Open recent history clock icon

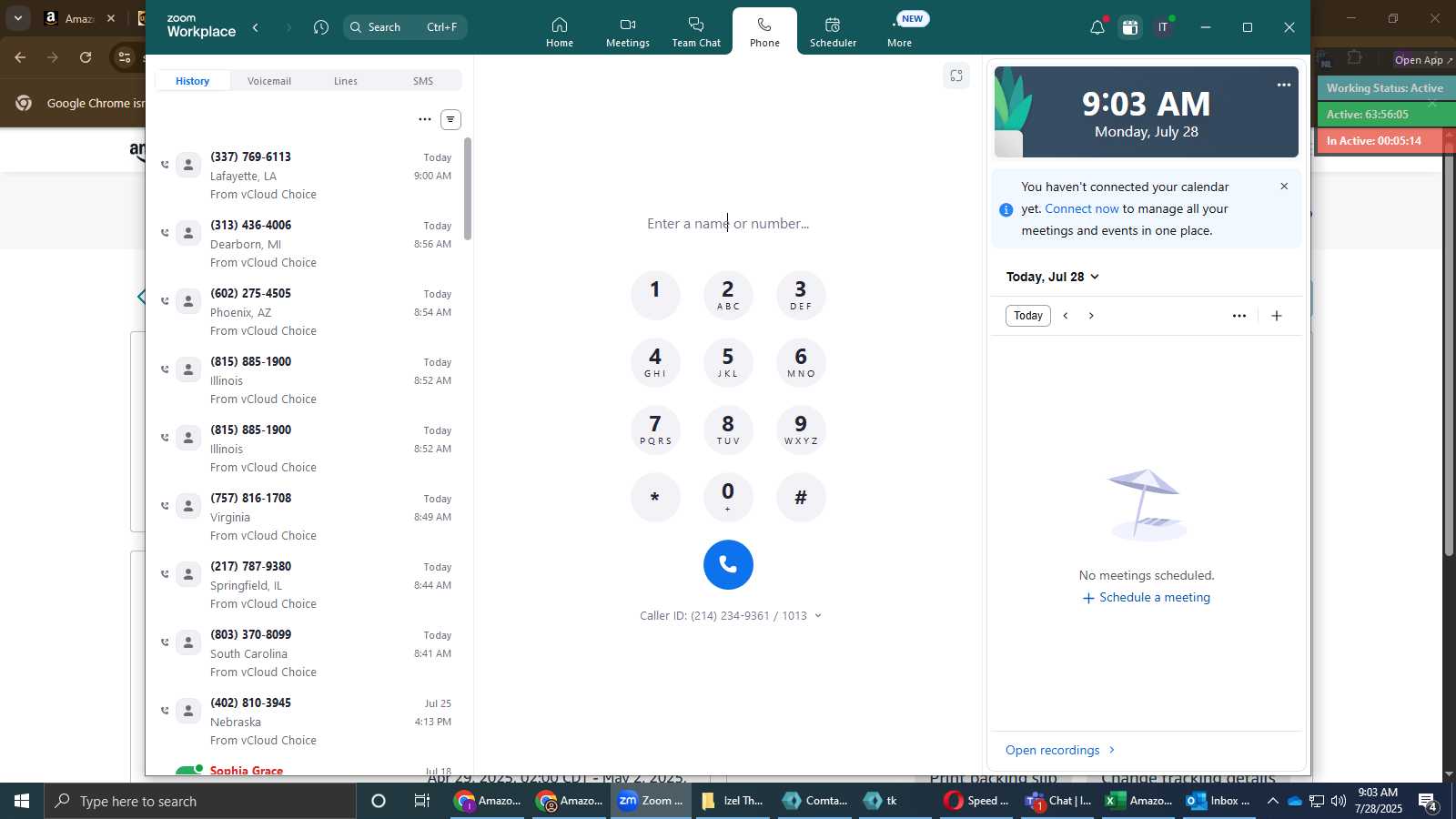click(321, 27)
